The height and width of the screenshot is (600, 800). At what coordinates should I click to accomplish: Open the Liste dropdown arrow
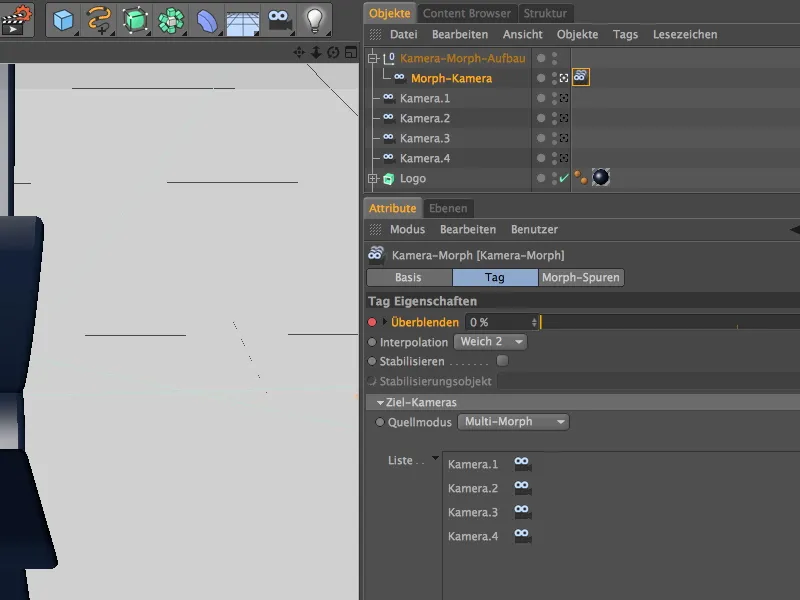(x=435, y=458)
